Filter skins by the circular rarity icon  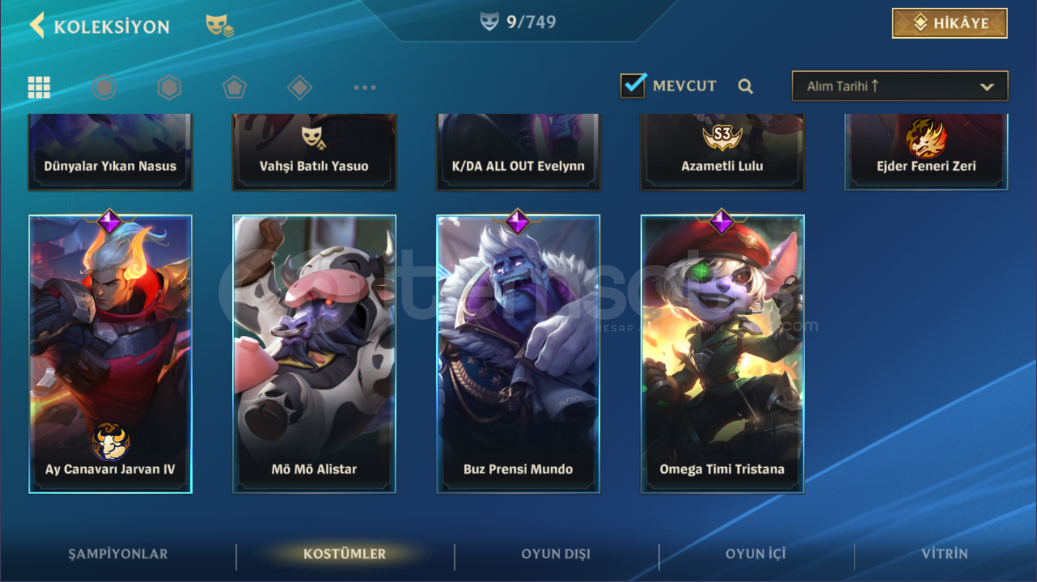(104, 87)
